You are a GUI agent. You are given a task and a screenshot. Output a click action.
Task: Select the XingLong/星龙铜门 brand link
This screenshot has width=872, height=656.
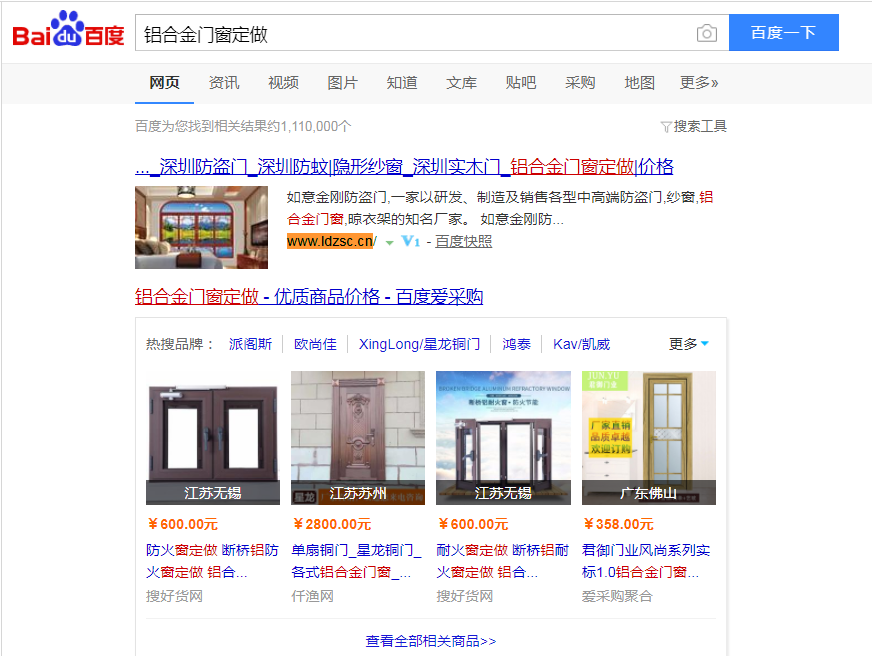[419, 344]
